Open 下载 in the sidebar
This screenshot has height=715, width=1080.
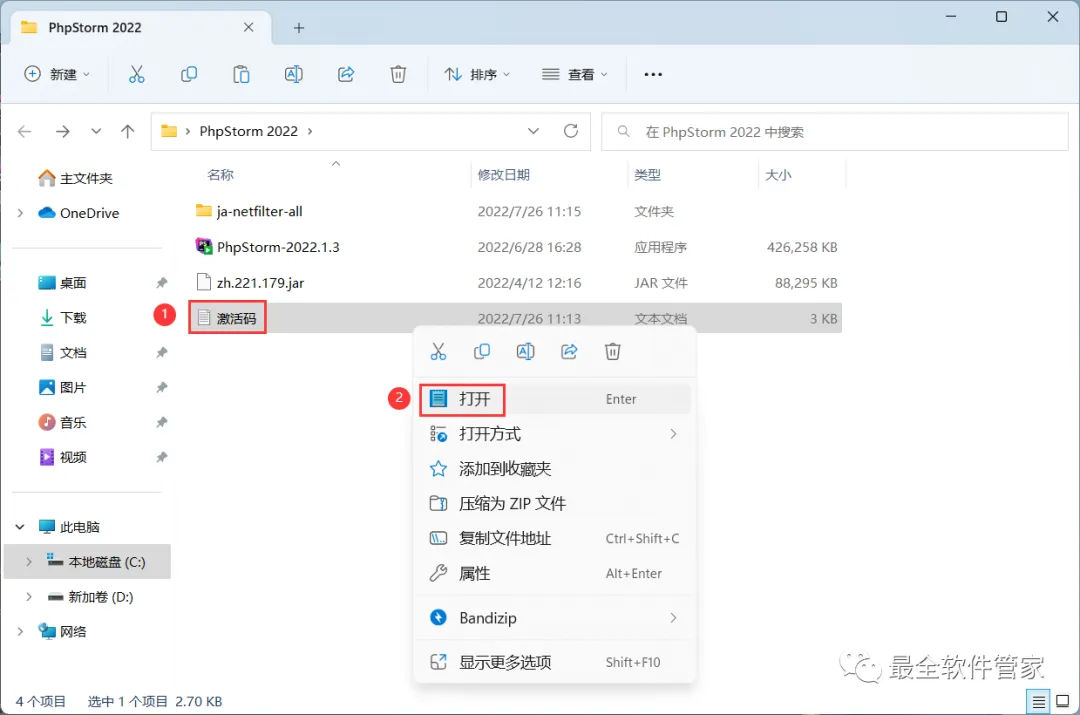coord(63,318)
